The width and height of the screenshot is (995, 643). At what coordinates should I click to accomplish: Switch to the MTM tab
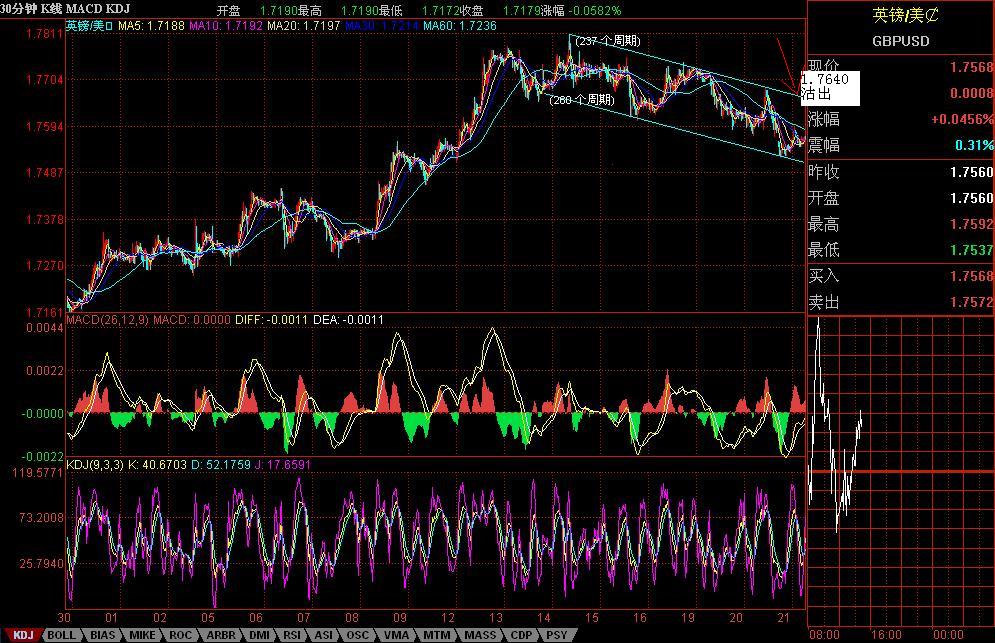[436, 635]
